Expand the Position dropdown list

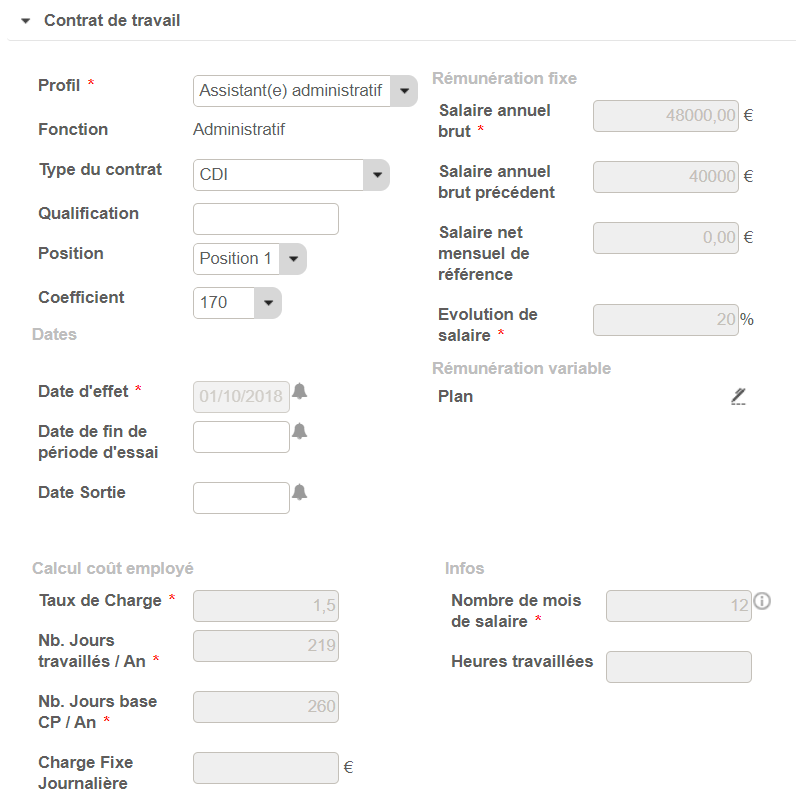click(293, 258)
